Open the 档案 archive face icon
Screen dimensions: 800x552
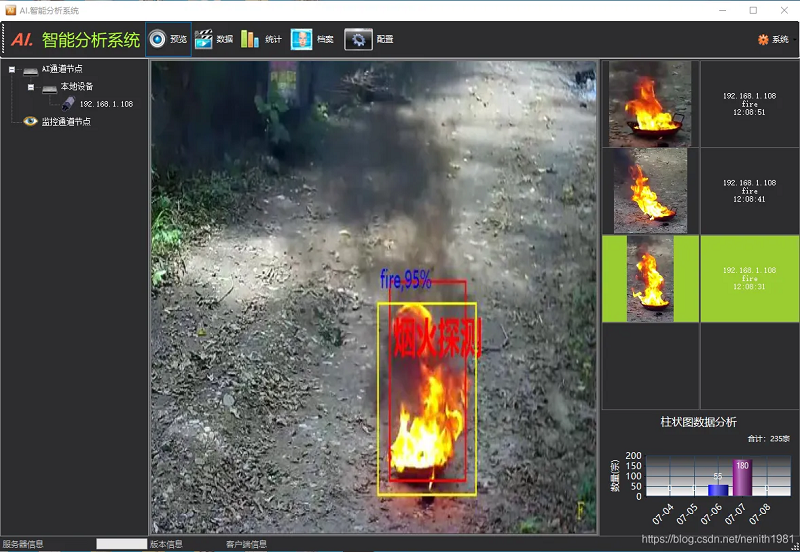(301, 39)
